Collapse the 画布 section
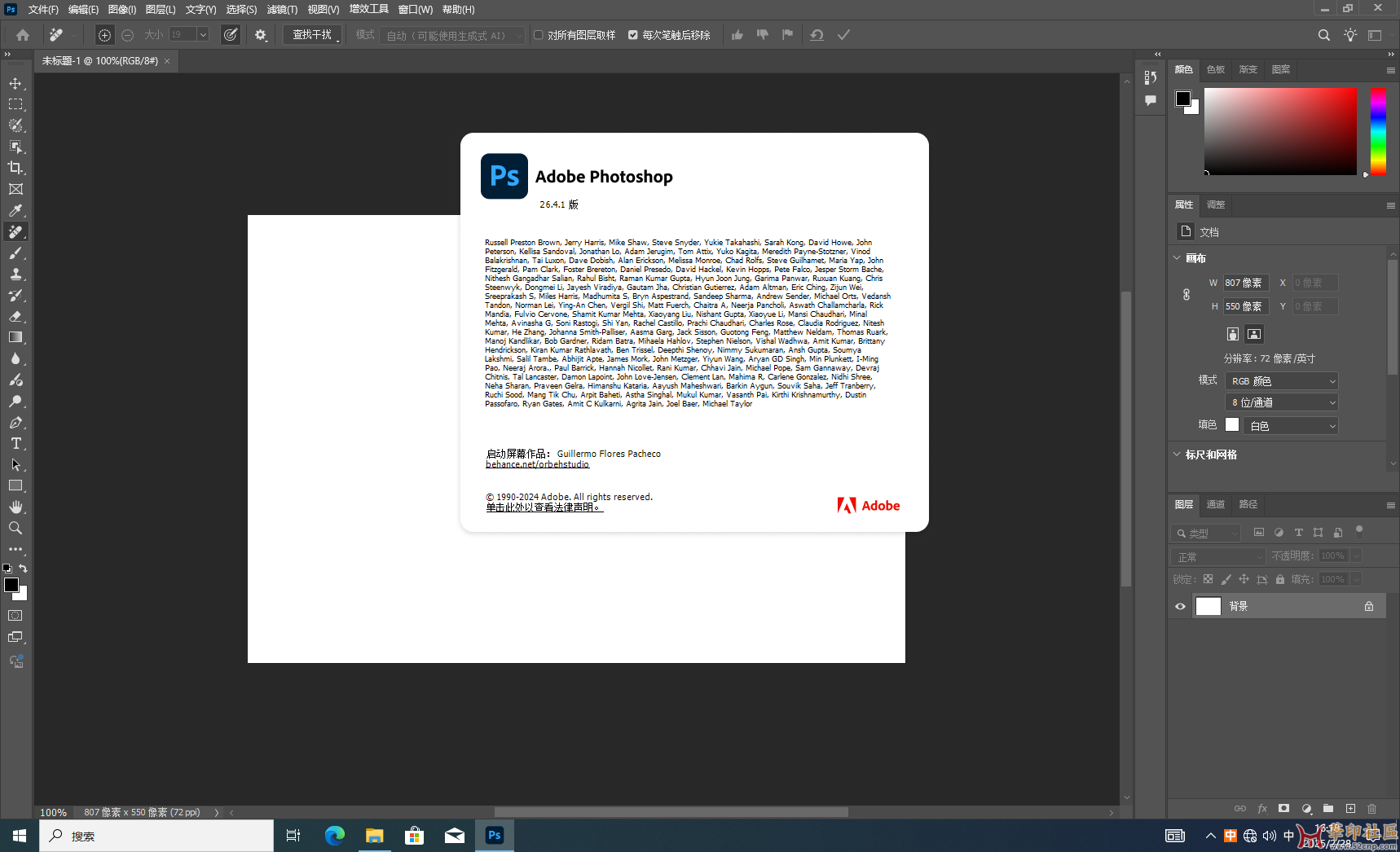1400x852 pixels. [1177, 258]
